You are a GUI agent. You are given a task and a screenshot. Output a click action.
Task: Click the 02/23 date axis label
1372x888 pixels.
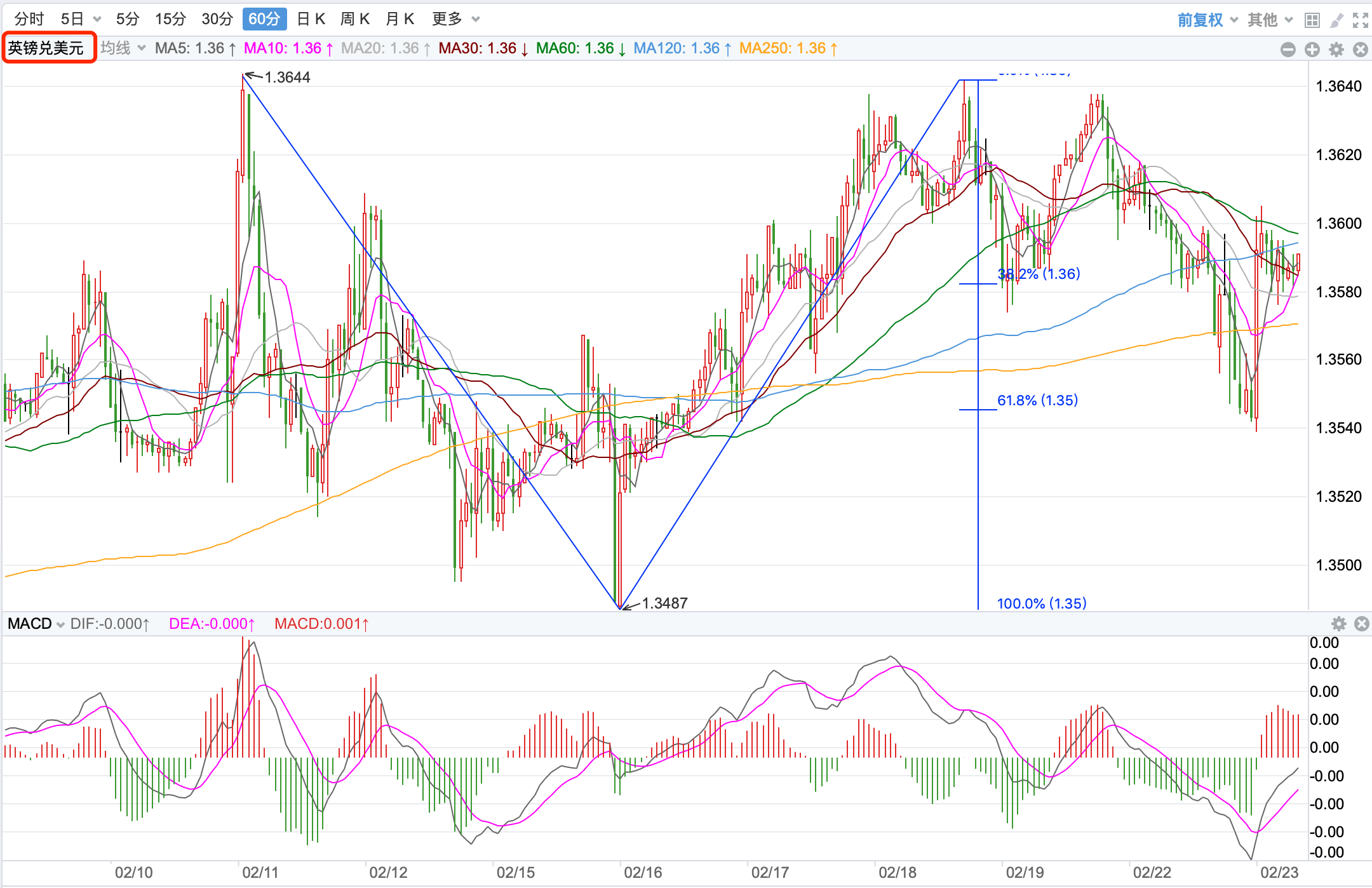(x=1279, y=873)
